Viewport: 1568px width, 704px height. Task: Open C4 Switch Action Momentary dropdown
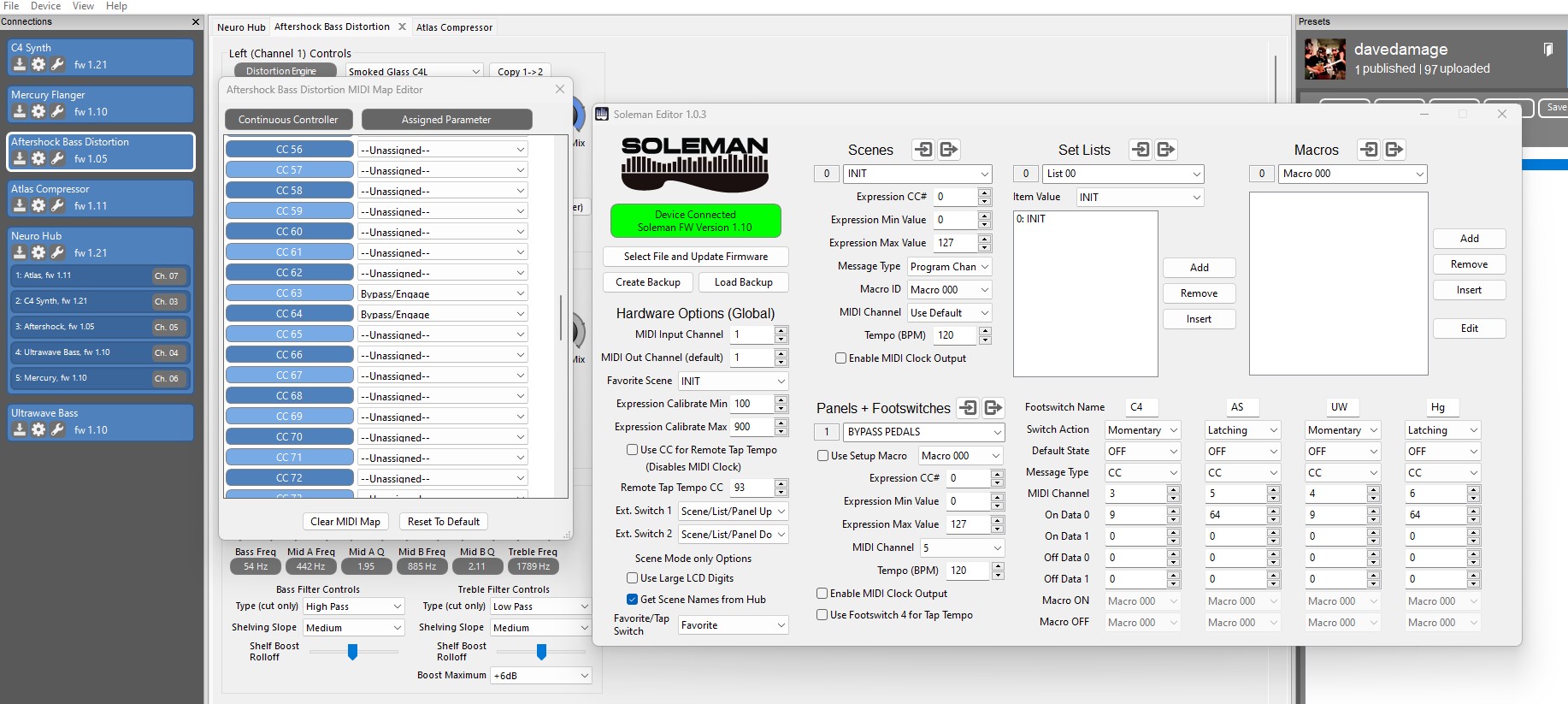[1142, 430]
